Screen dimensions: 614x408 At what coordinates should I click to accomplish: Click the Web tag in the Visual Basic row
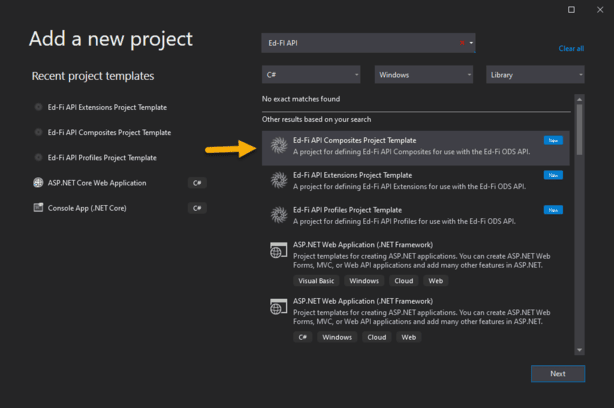(x=435, y=281)
